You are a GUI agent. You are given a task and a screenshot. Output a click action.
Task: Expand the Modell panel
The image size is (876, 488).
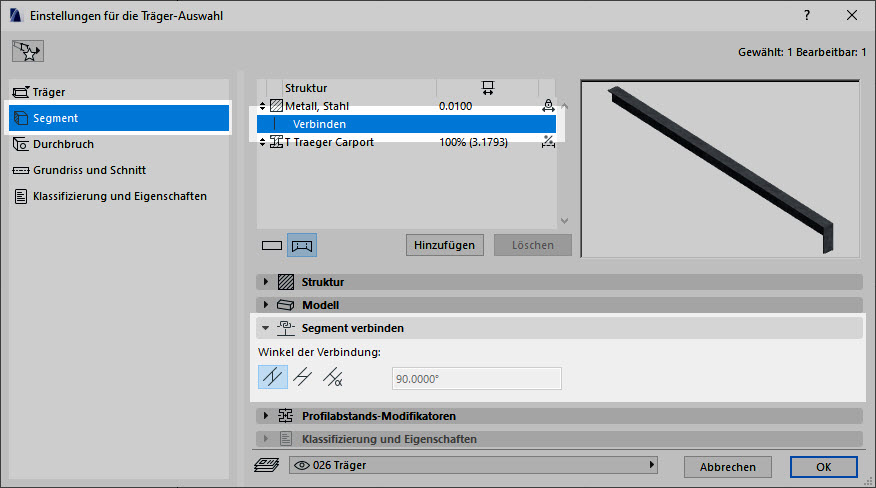265,305
